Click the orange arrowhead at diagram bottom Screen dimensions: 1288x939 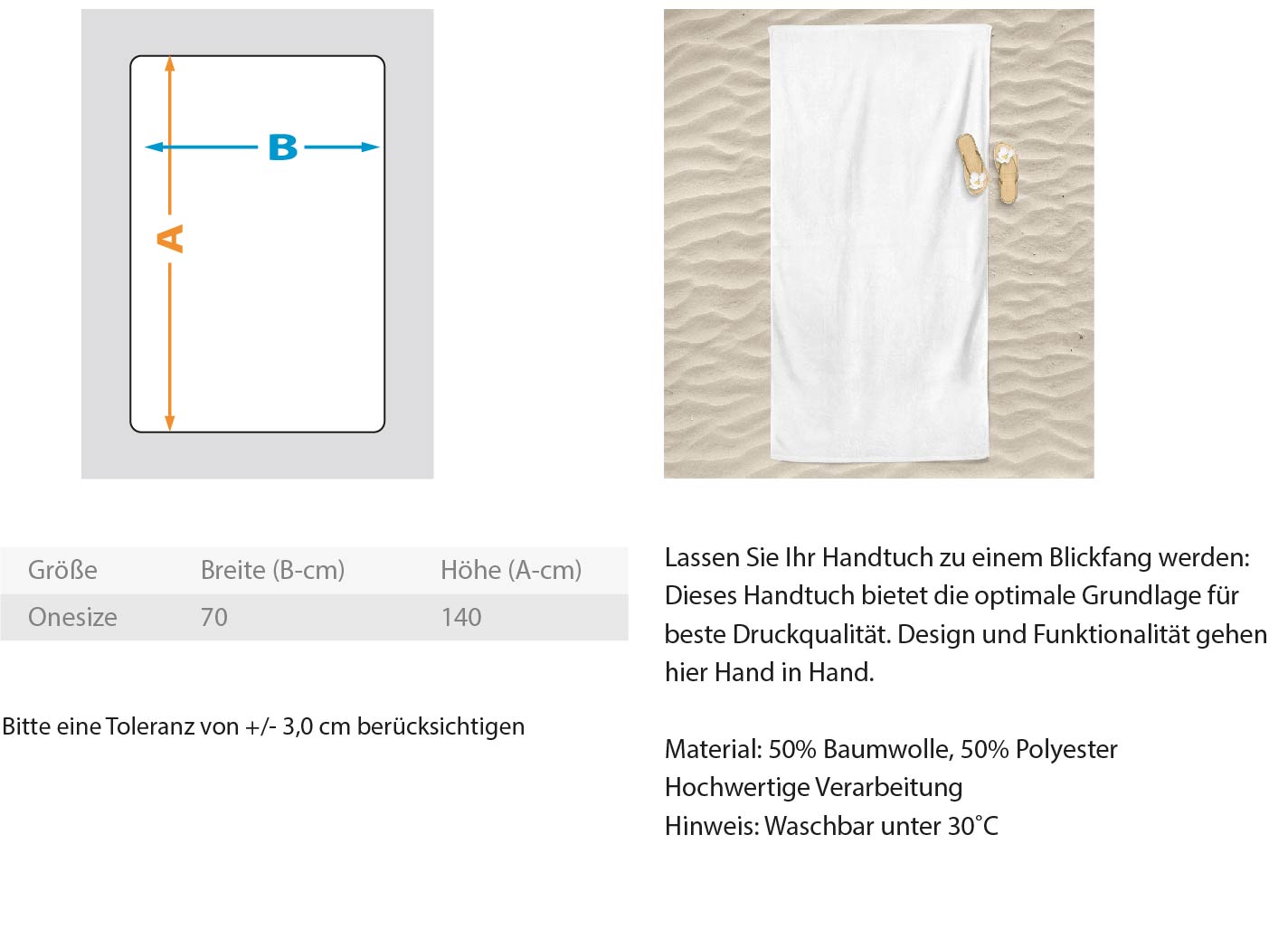pos(170,422)
